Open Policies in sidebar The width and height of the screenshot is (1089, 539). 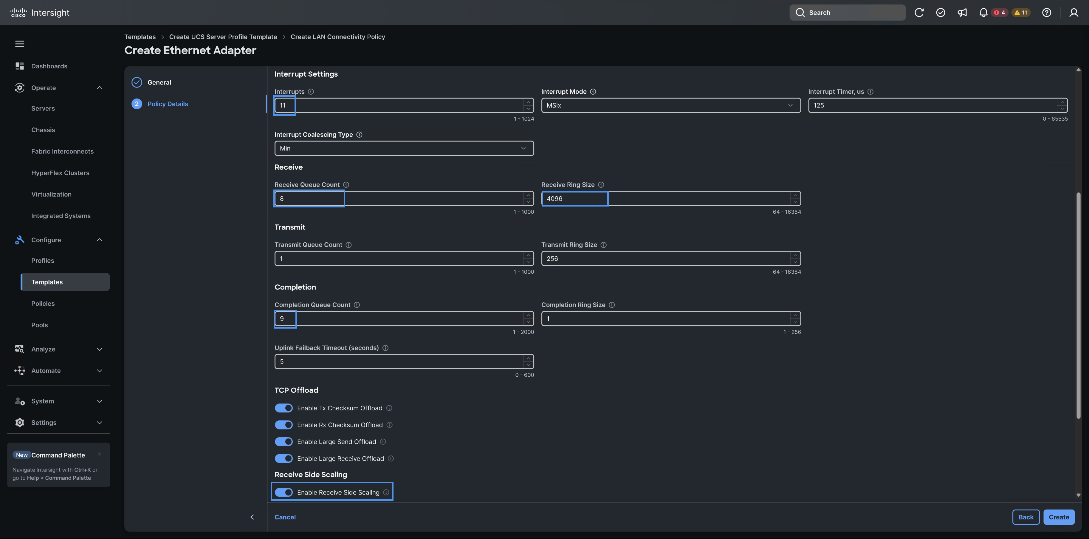(43, 304)
